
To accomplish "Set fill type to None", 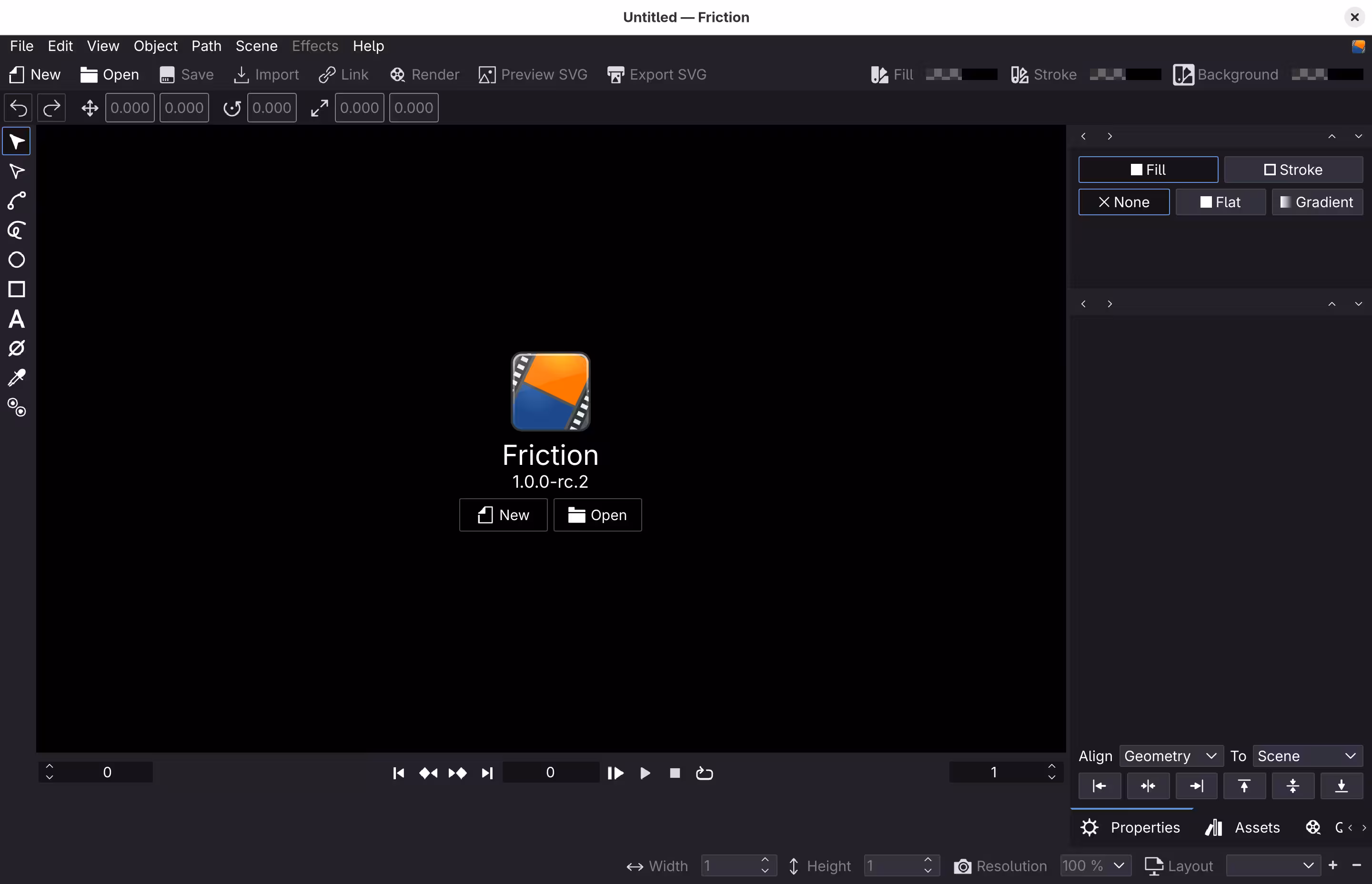I will click(x=1123, y=201).
